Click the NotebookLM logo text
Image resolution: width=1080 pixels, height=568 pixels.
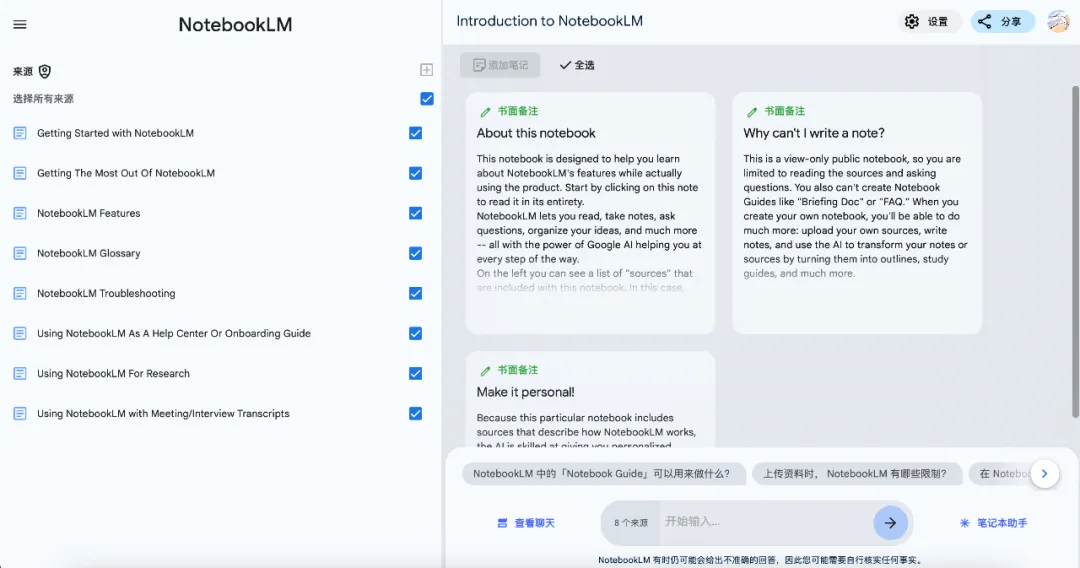[236, 25]
